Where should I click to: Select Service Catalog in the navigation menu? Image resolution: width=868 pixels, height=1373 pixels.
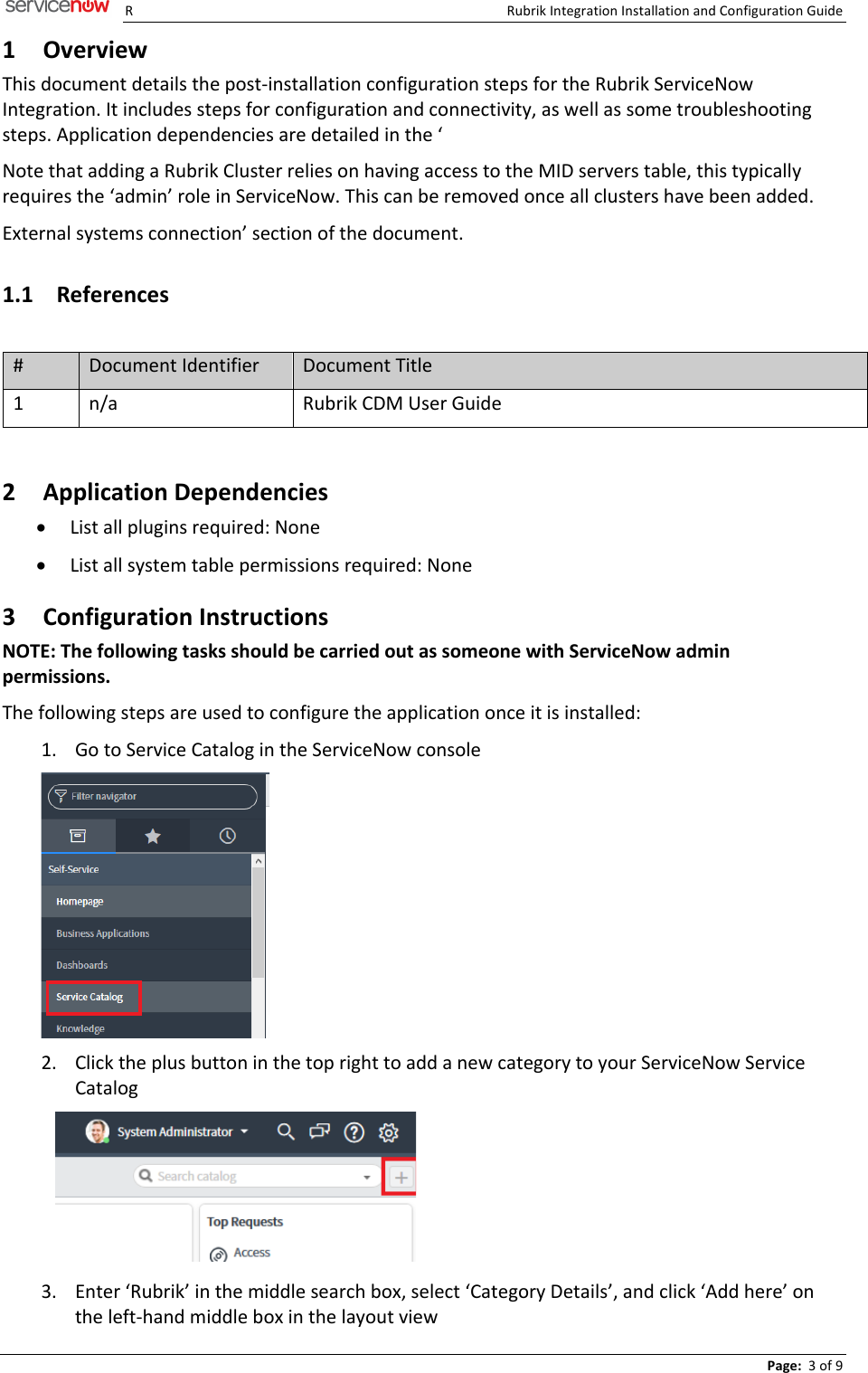(x=91, y=996)
